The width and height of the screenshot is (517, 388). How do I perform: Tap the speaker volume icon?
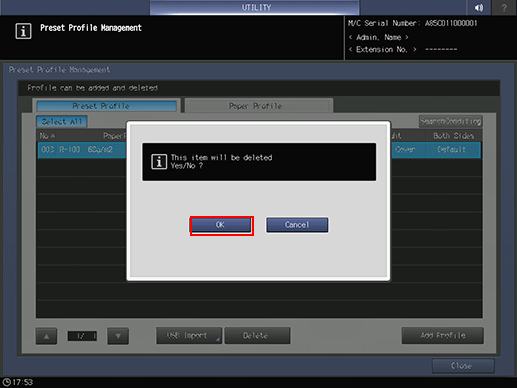tap(479, 7)
